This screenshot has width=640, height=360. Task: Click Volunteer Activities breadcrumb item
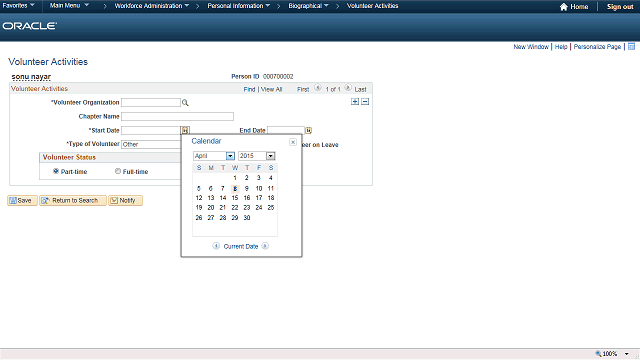point(372,6)
